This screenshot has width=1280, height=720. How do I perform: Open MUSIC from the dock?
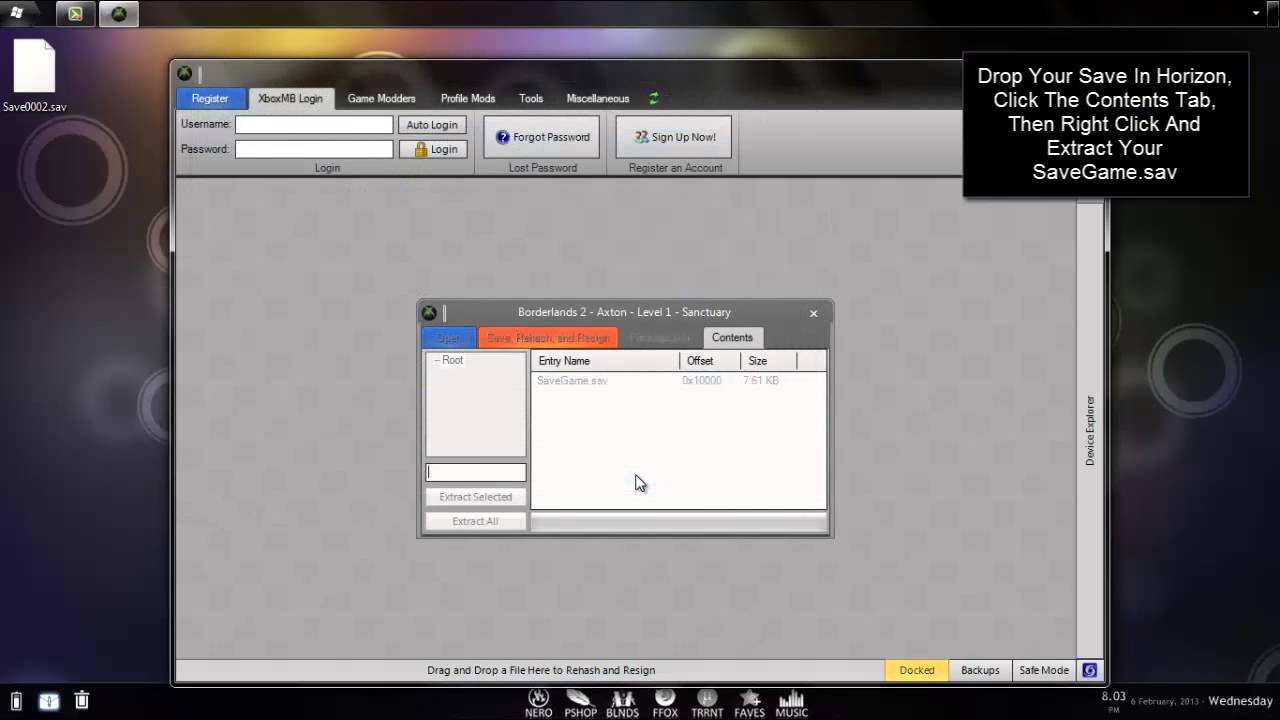coord(791,703)
